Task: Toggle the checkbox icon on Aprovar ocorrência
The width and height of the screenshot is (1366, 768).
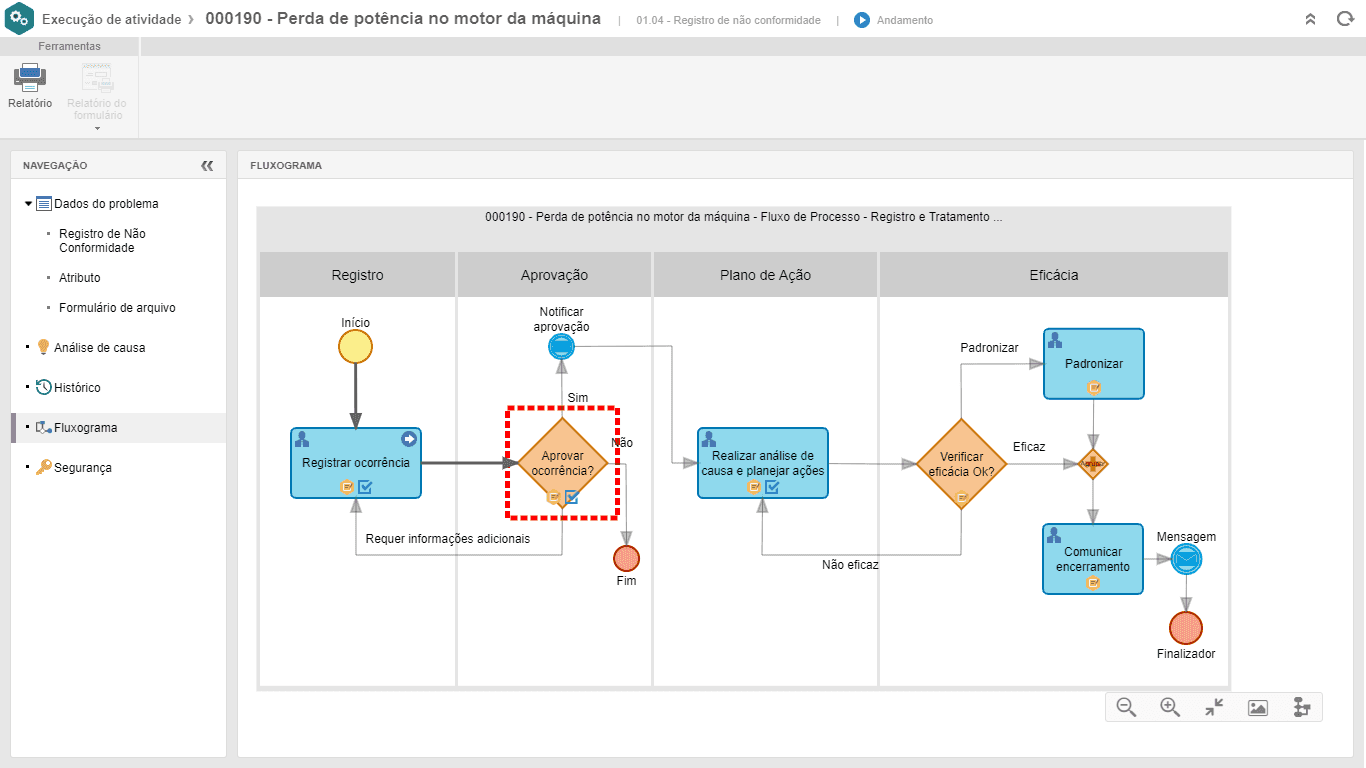Action: [x=571, y=497]
